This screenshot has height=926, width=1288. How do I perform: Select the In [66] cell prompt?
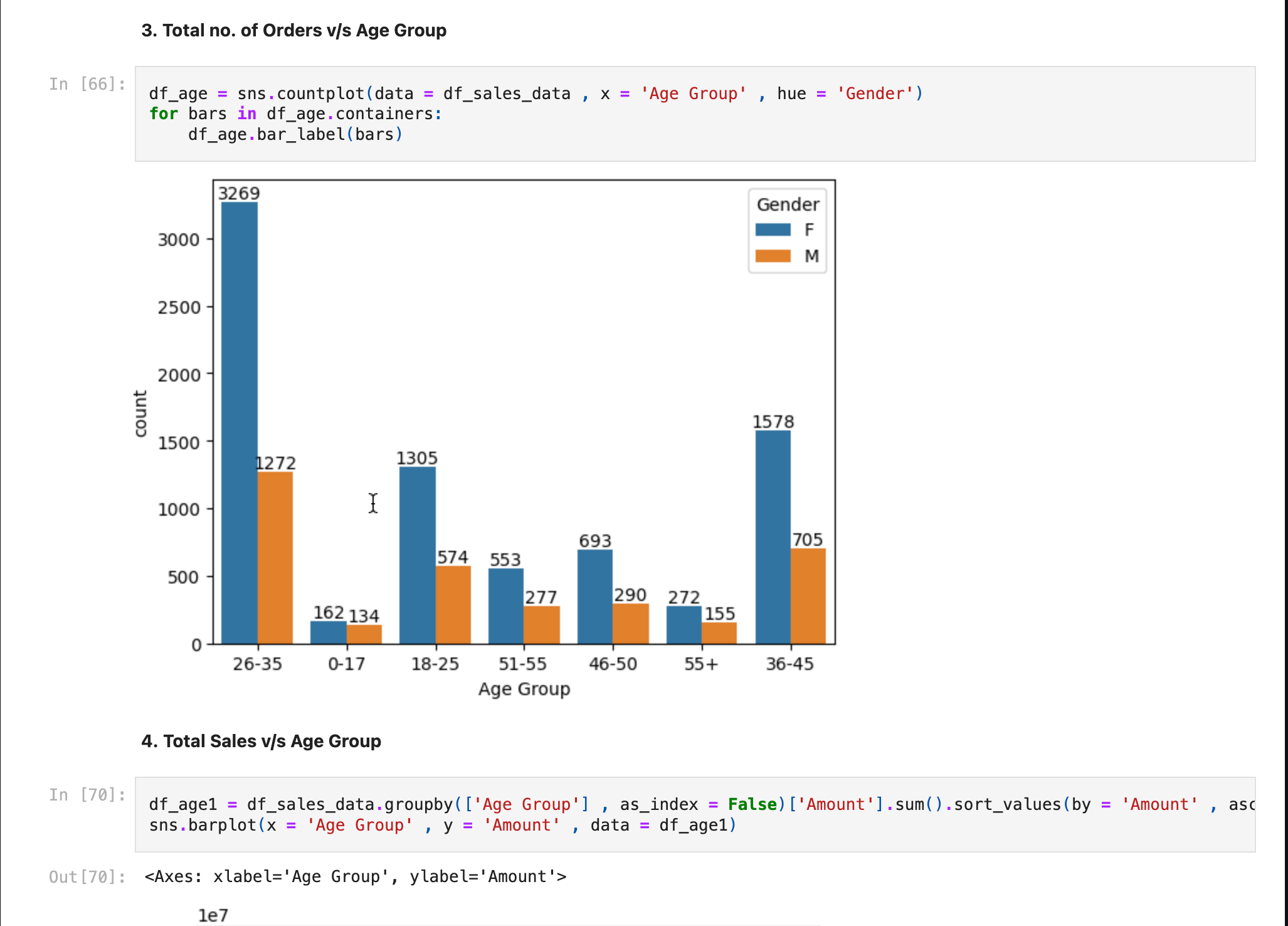(87, 84)
